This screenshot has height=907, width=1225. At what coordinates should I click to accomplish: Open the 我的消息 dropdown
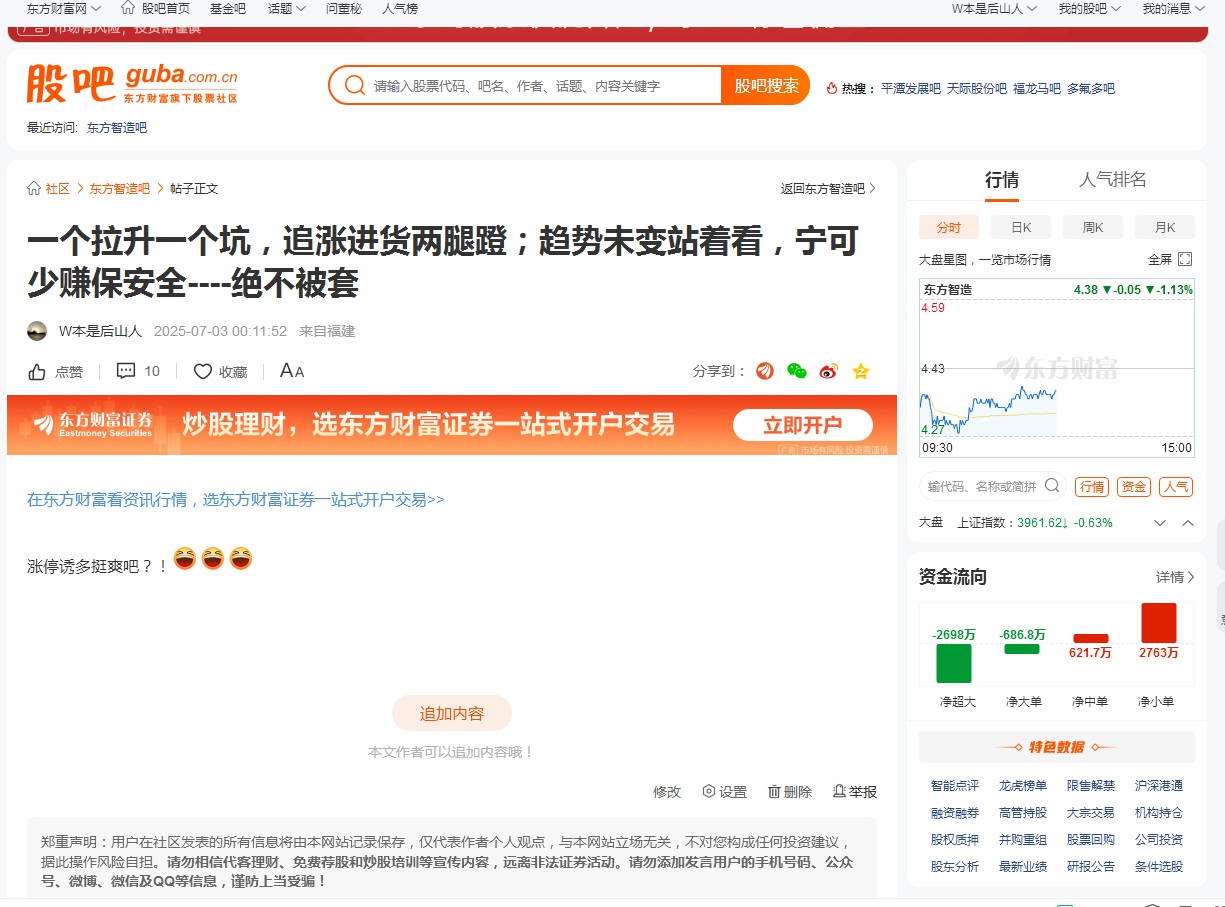coord(1173,8)
